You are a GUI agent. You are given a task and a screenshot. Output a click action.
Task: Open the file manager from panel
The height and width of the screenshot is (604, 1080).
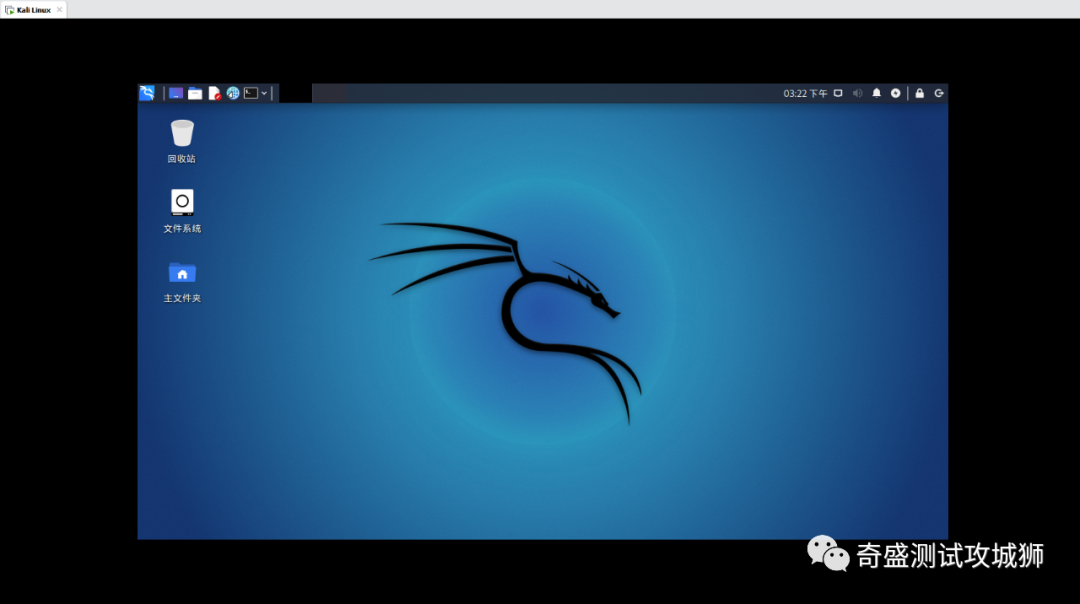195,93
